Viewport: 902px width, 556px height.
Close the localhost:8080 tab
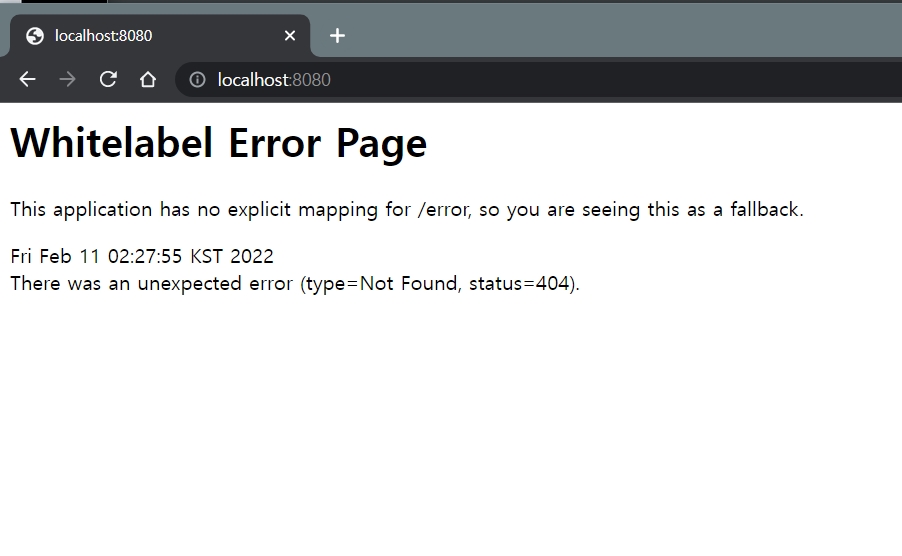[290, 36]
